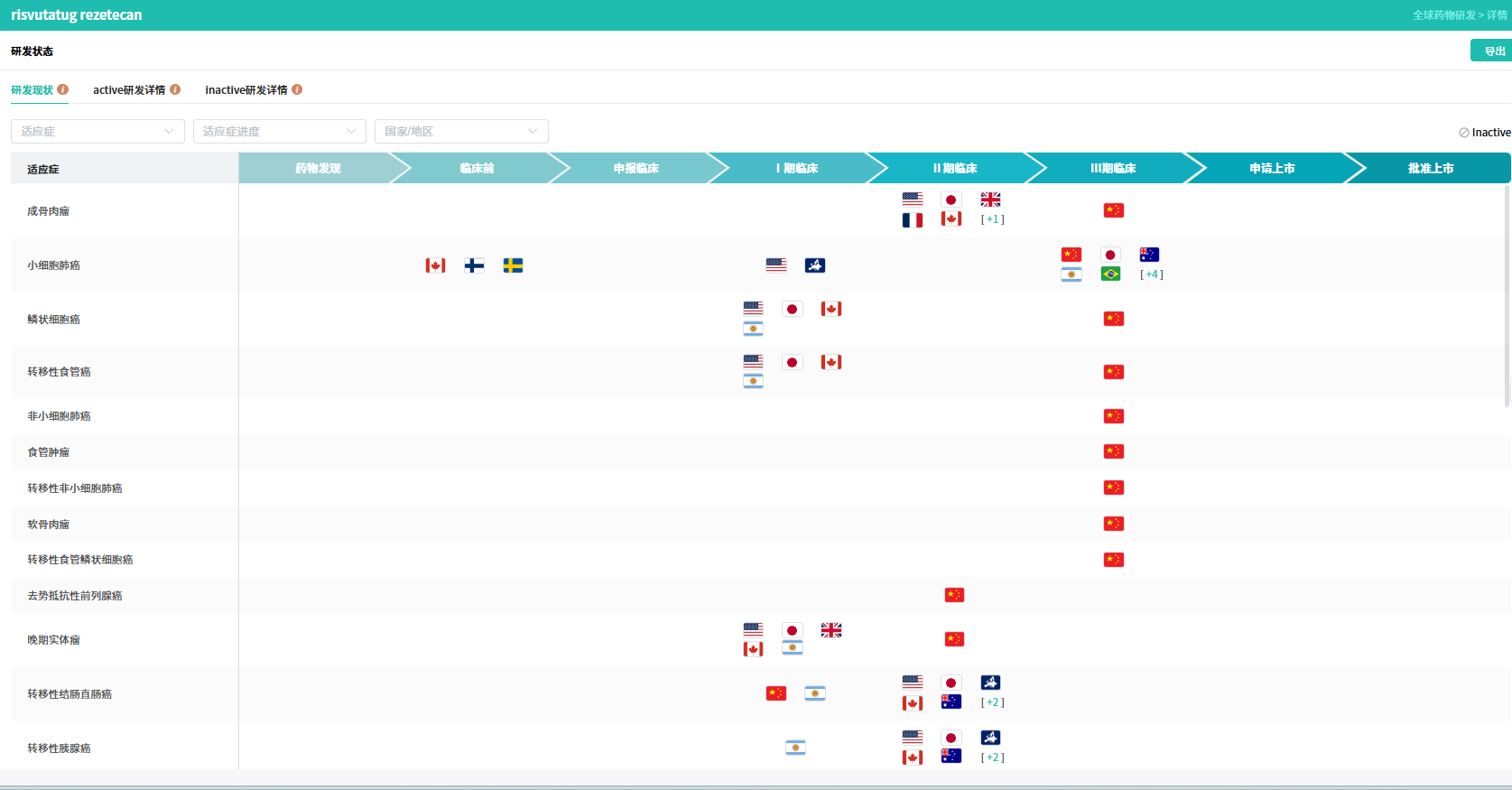Click the III期临床 phase header
Screen dimensions: 1512x790
click(x=1113, y=168)
